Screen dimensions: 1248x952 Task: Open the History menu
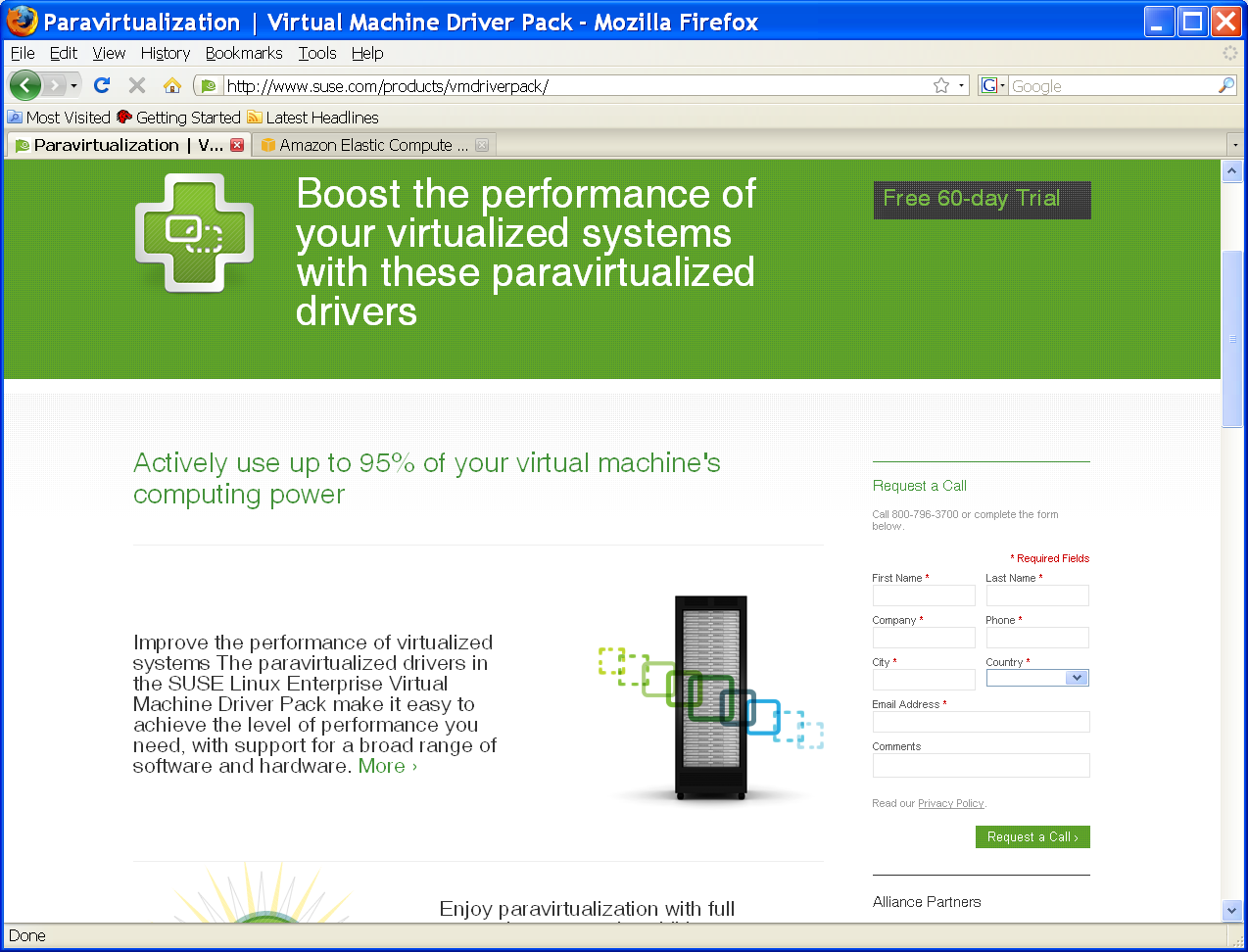166,53
